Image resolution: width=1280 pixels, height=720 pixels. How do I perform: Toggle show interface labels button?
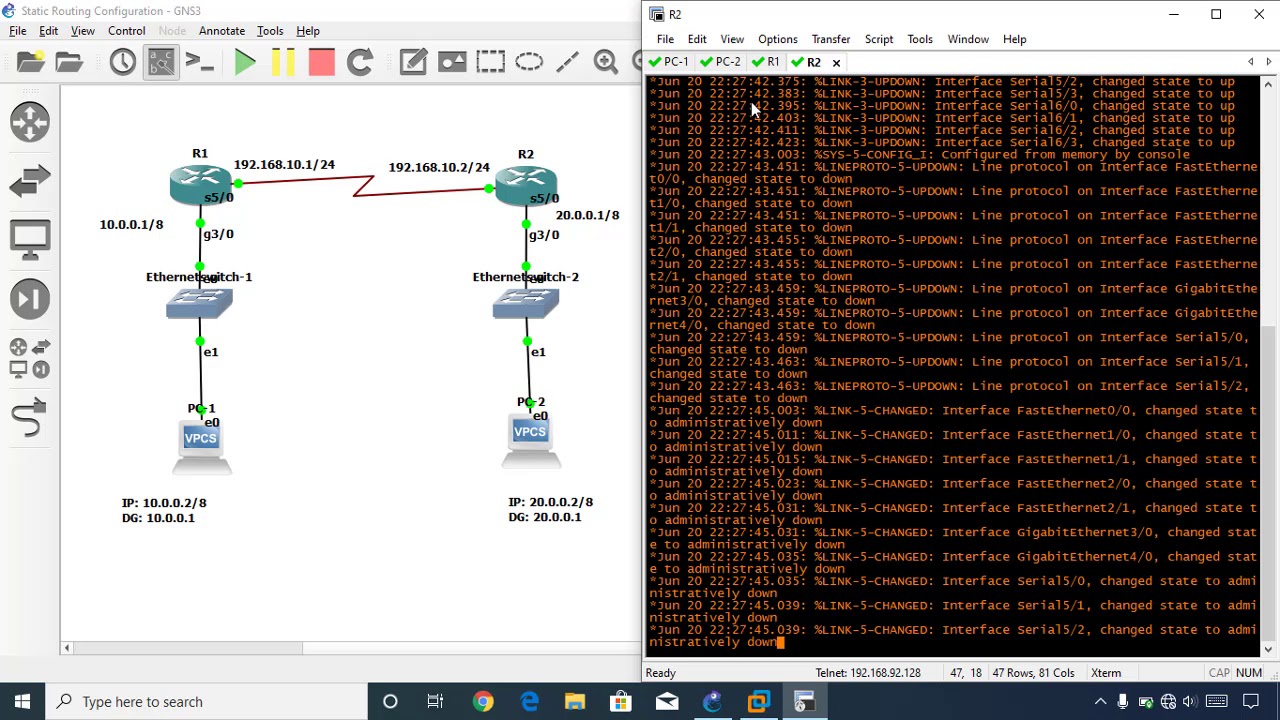pyautogui.click(x=161, y=62)
